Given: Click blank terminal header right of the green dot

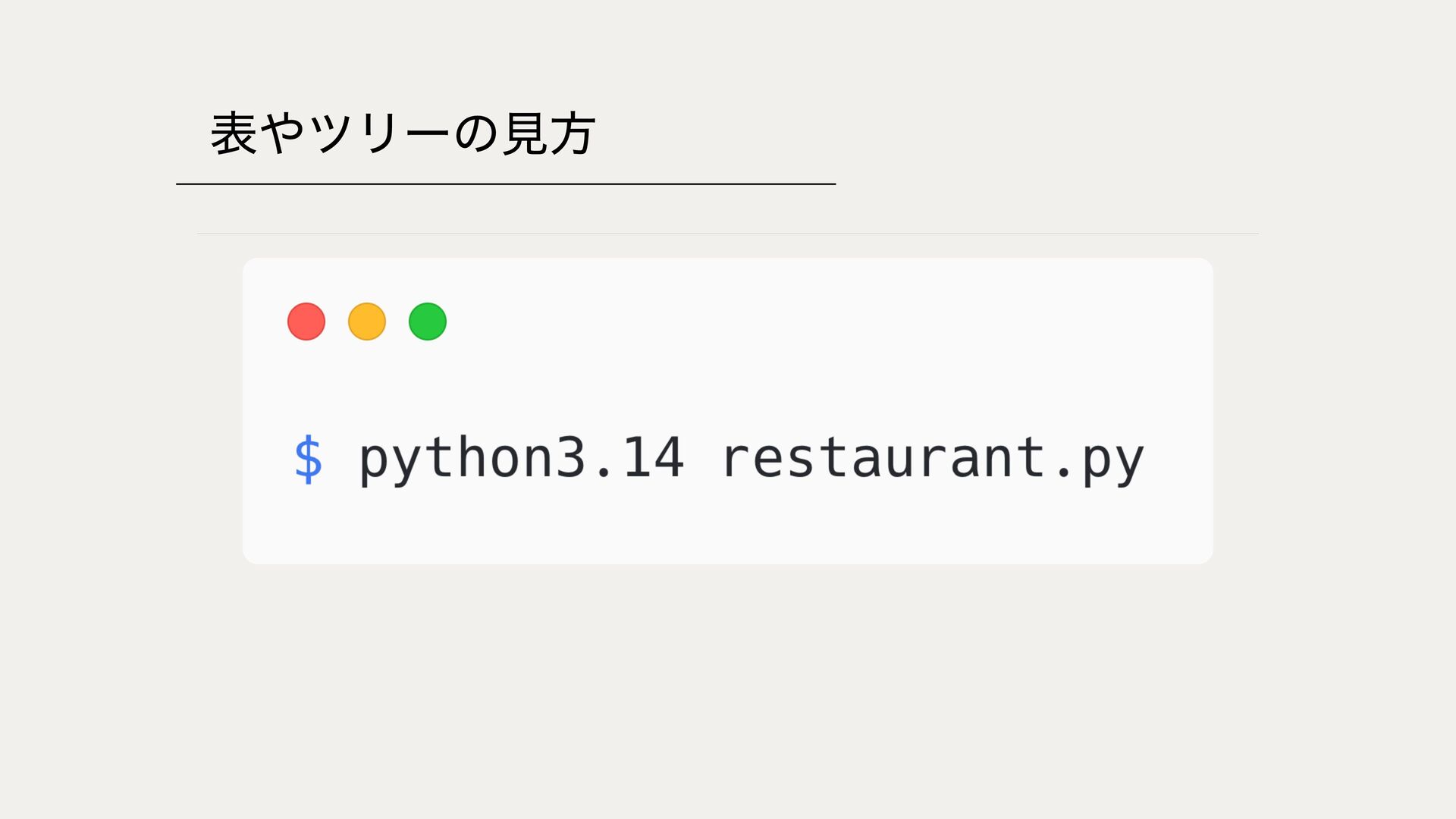Looking at the screenshot, I should pyautogui.click(x=827, y=322).
